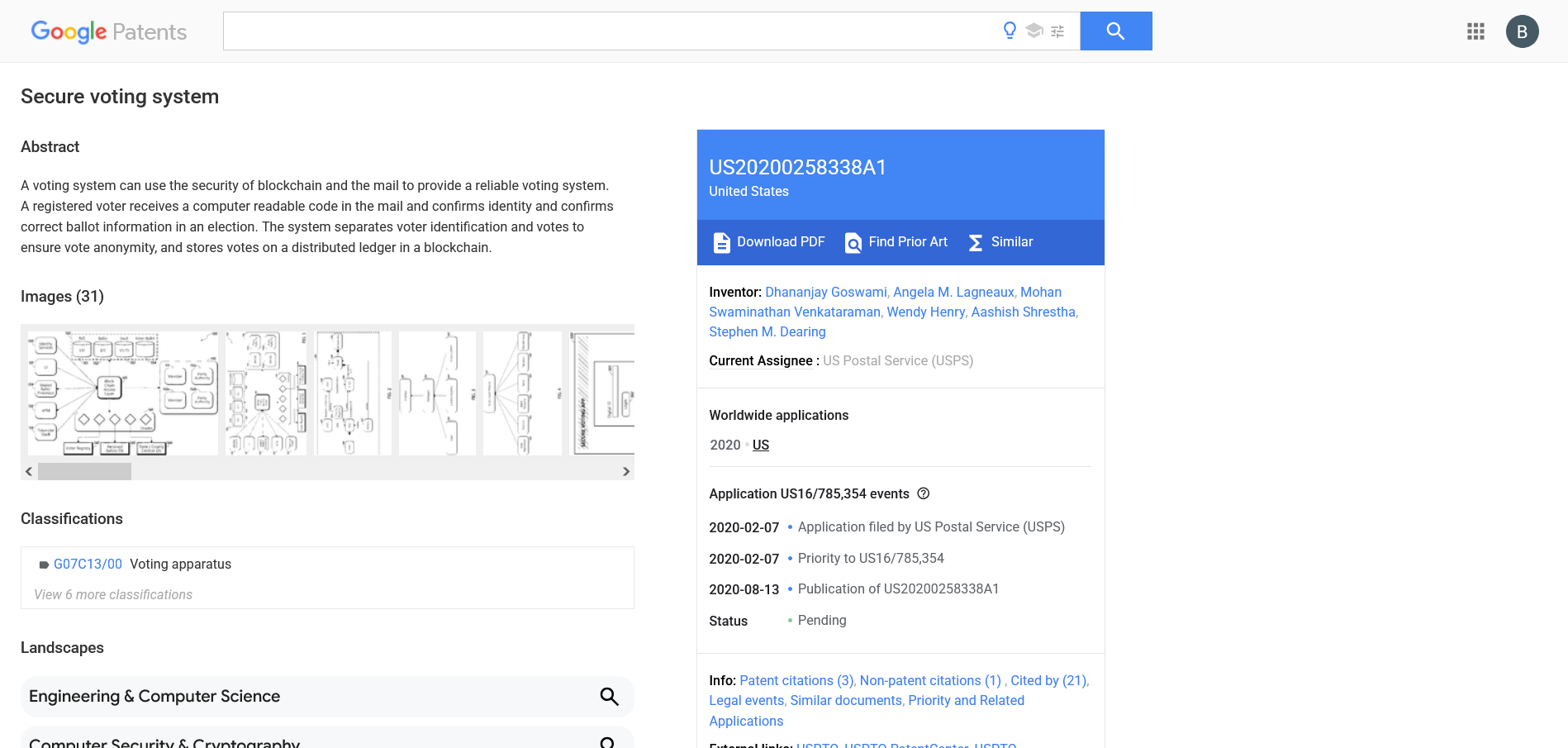Click the 2020-08-13 publication date
This screenshot has width=1568, height=748.
pyautogui.click(x=744, y=589)
